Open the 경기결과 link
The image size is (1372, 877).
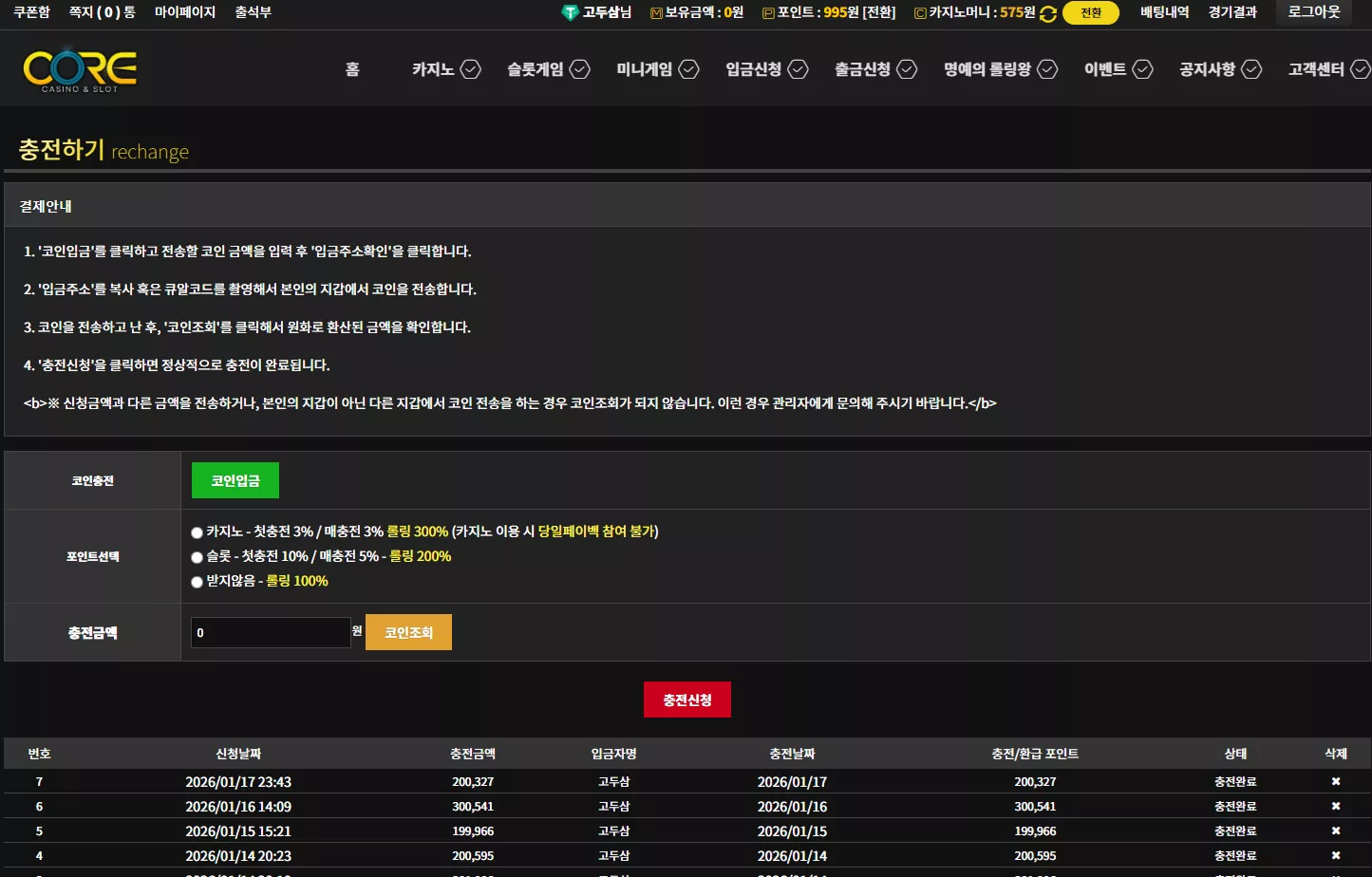(1232, 12)
